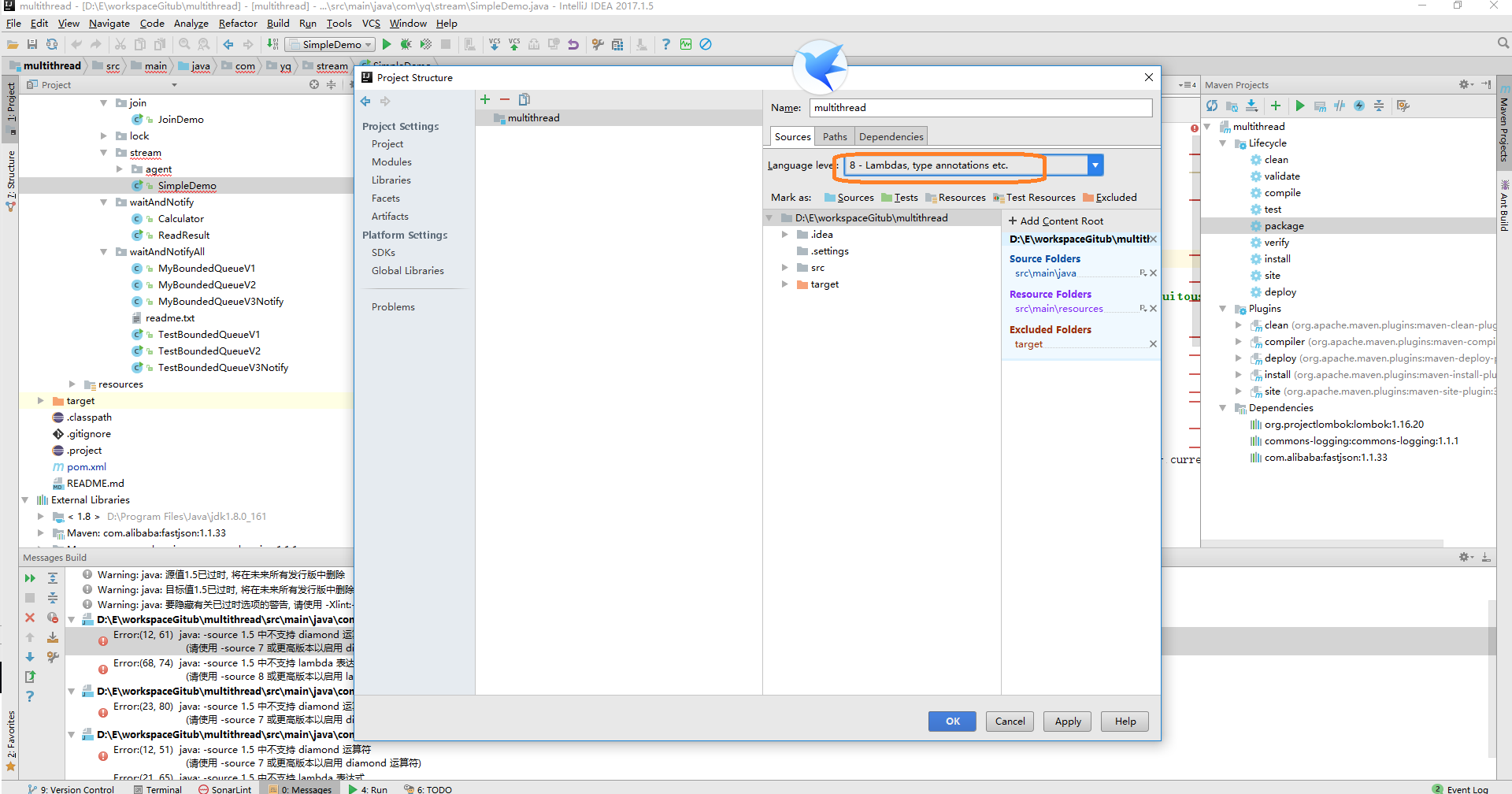Expand .idea folder in content root tree
1512x794 pixels.
click(x=784, y=235)
